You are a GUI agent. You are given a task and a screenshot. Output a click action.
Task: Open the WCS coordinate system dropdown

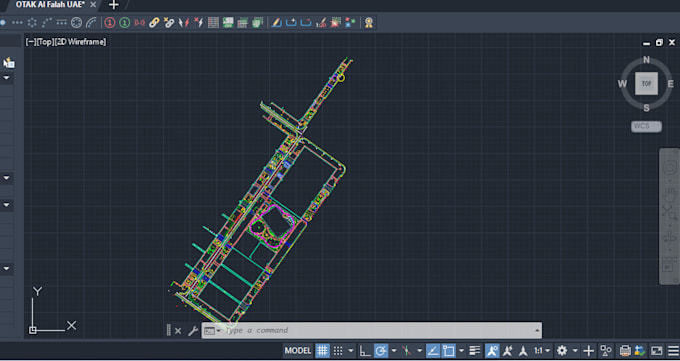pyautogui.click(x=646, y=127)
